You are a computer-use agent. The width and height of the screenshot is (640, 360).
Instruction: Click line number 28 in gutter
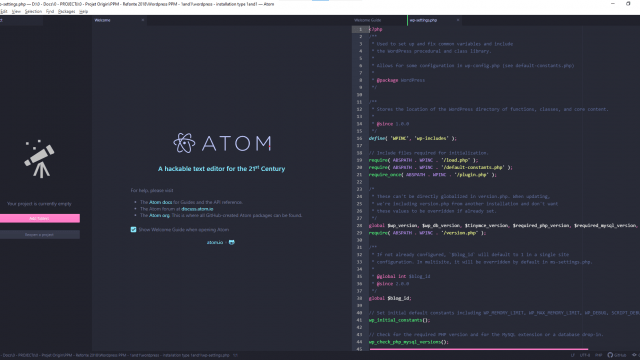pyautogui.click(x=360, y=225)
